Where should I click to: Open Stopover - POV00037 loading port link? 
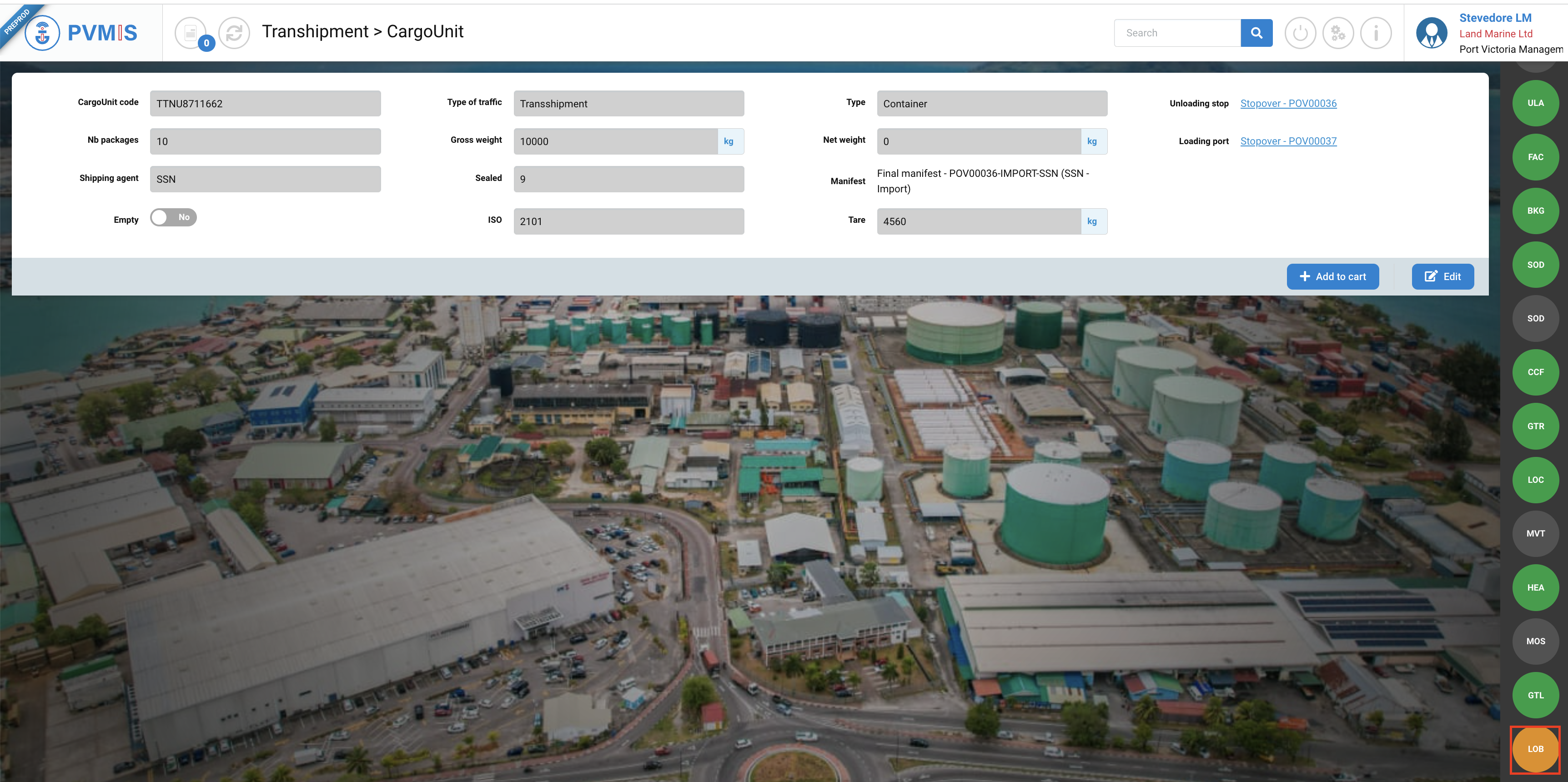tap(1288, 141)
